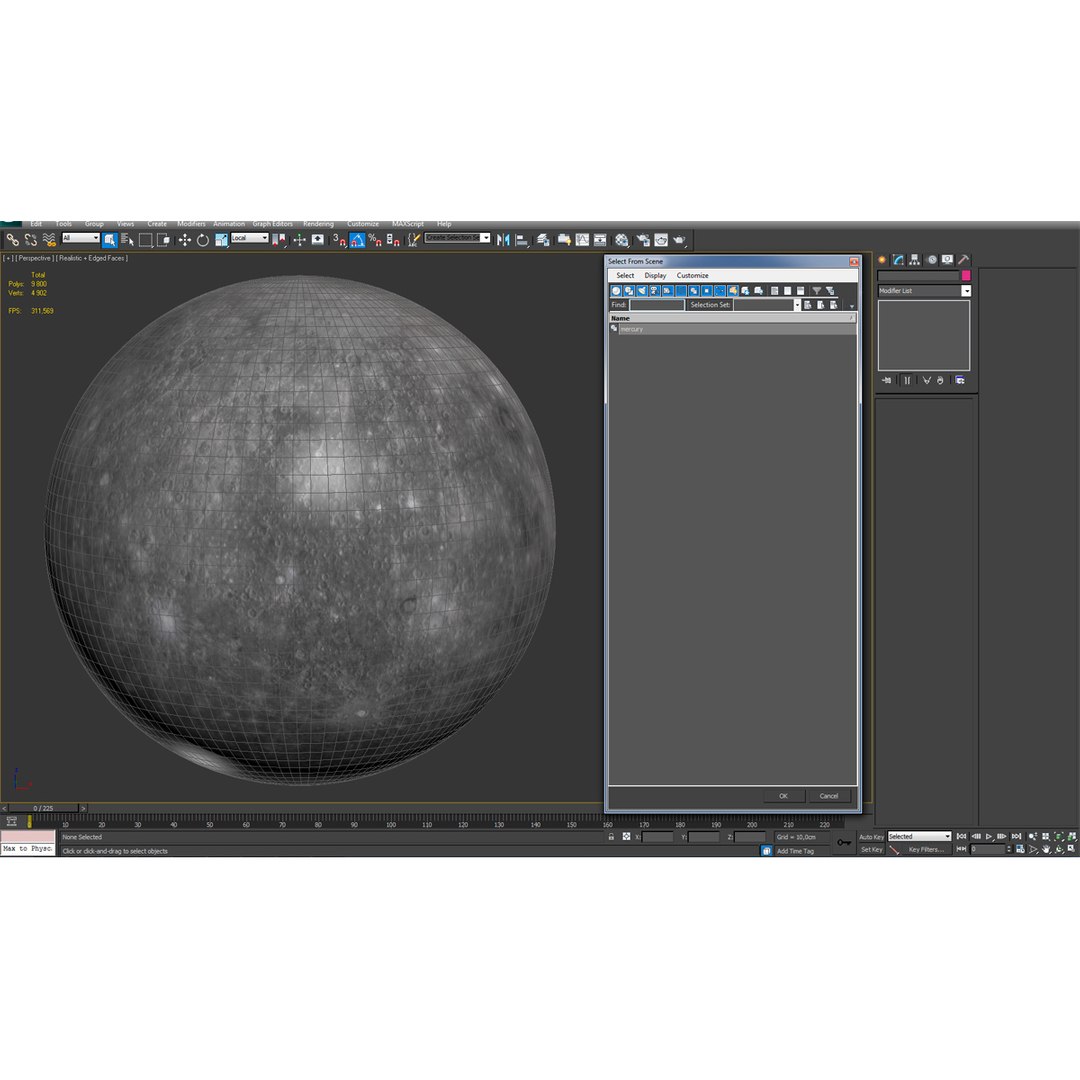Select the Select and Move tool
The height and width of the screenshot is (1080, 1080).
coord(185,240)
